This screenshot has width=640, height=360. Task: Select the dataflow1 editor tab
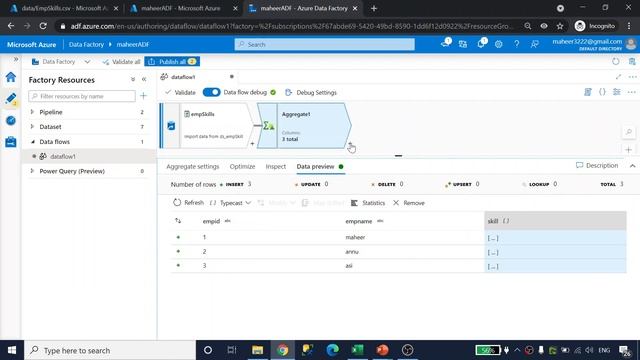click(183, 77)
